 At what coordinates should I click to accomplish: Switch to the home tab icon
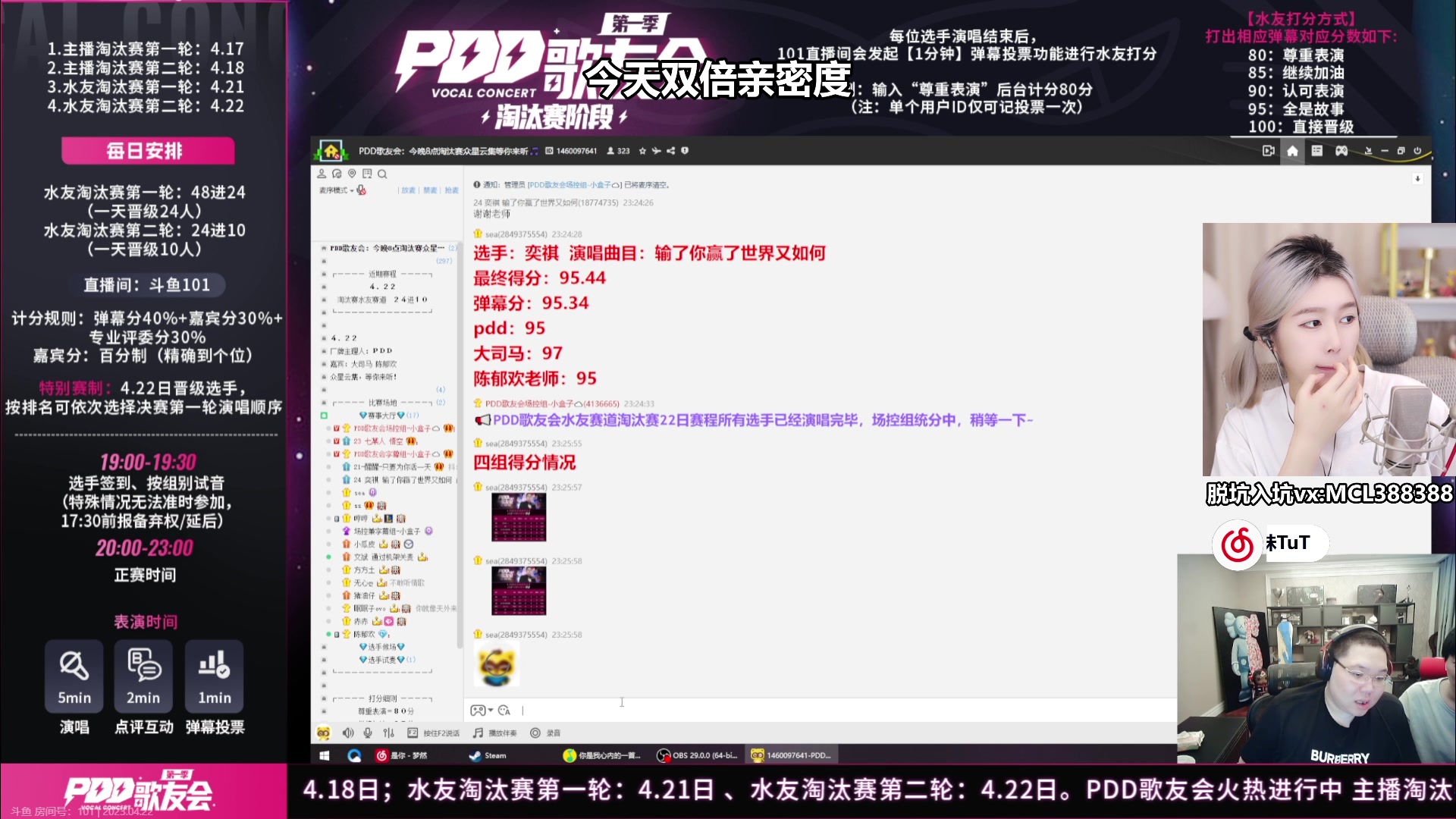point(1292,151)
